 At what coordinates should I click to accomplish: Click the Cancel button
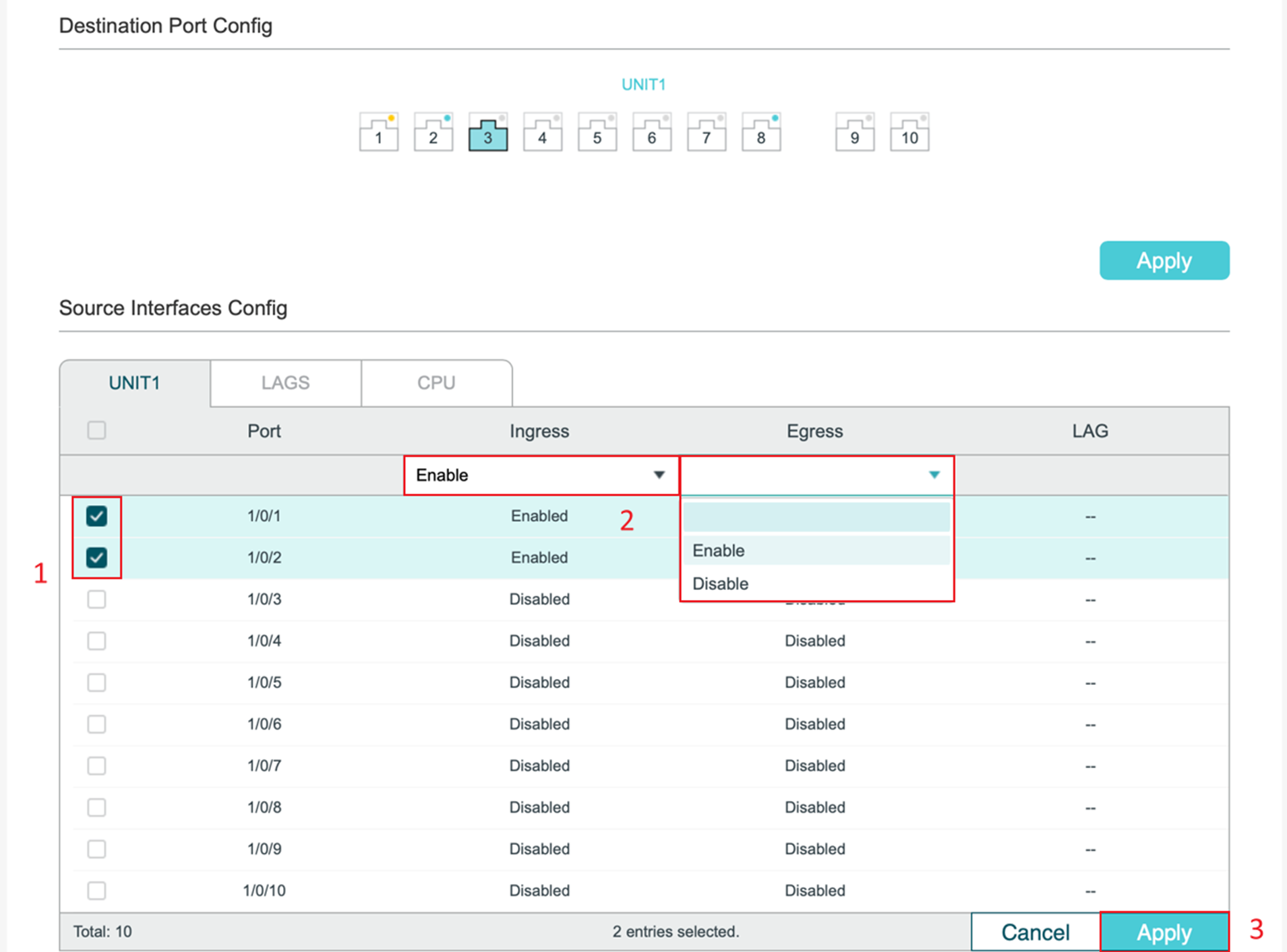[1035, 931]
